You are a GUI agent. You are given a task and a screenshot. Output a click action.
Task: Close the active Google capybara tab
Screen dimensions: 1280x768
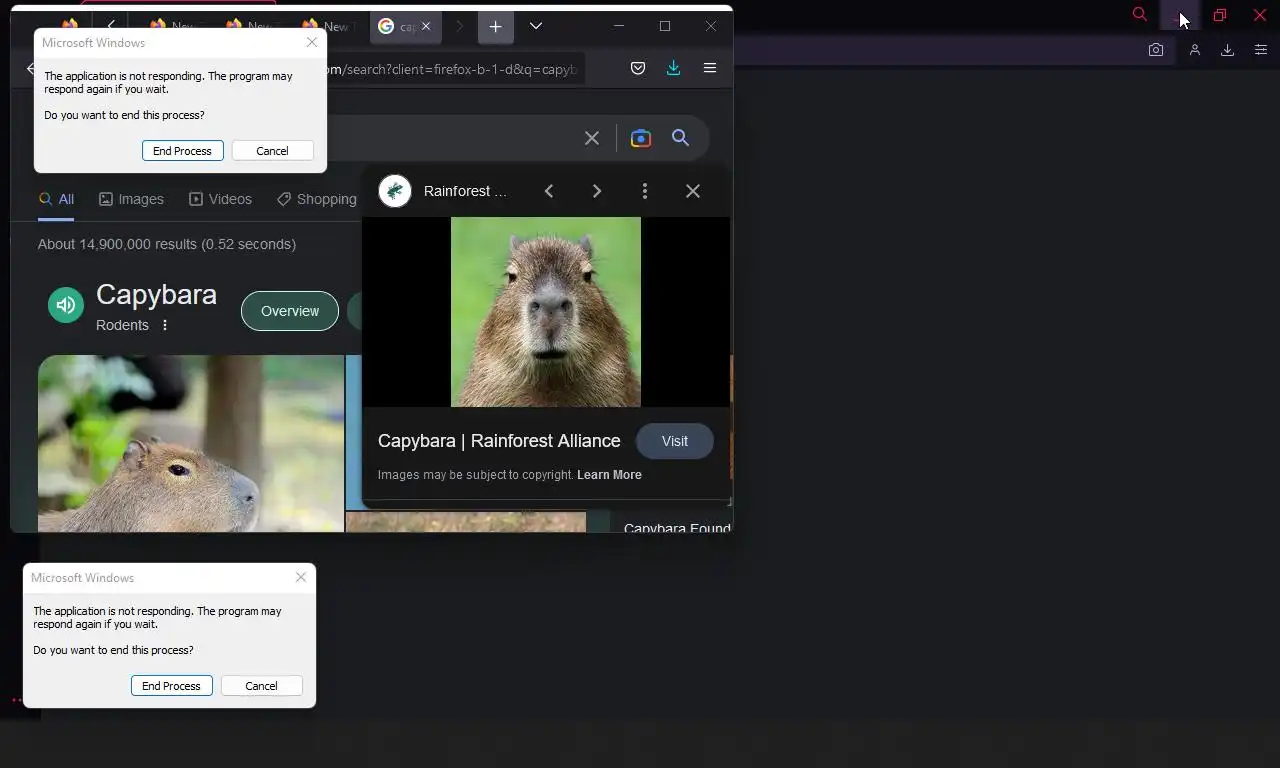click(426, 27)
